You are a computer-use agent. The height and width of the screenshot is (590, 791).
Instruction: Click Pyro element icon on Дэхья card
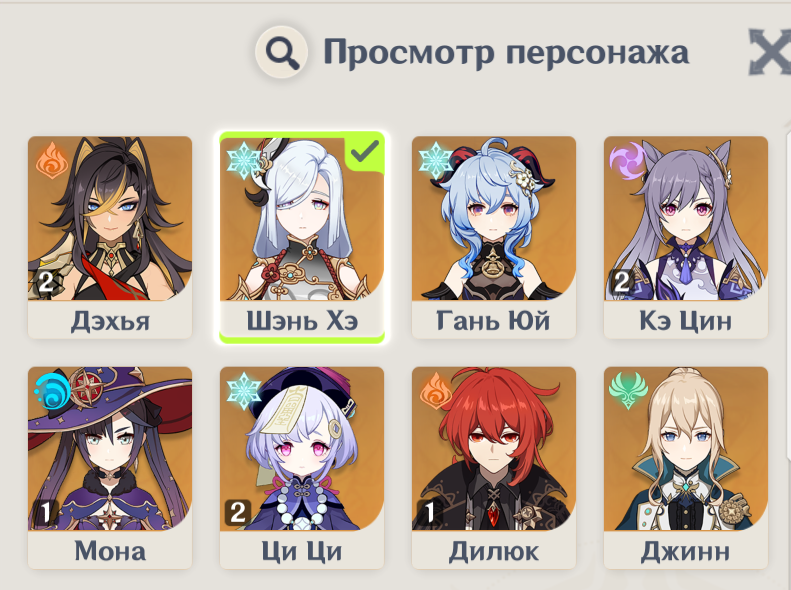point(51,161)
